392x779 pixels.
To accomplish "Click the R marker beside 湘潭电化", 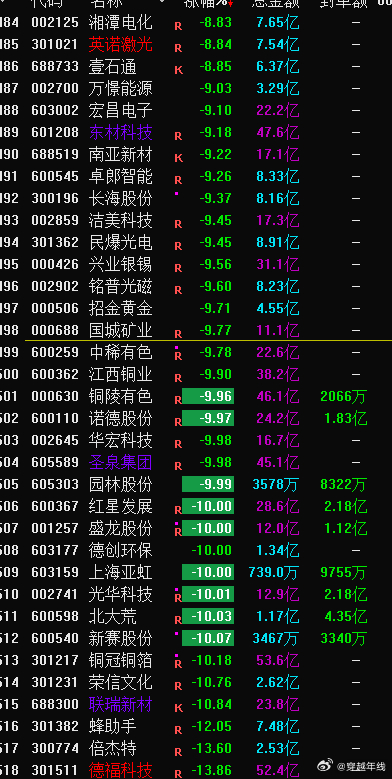I will tap(178, 26).
